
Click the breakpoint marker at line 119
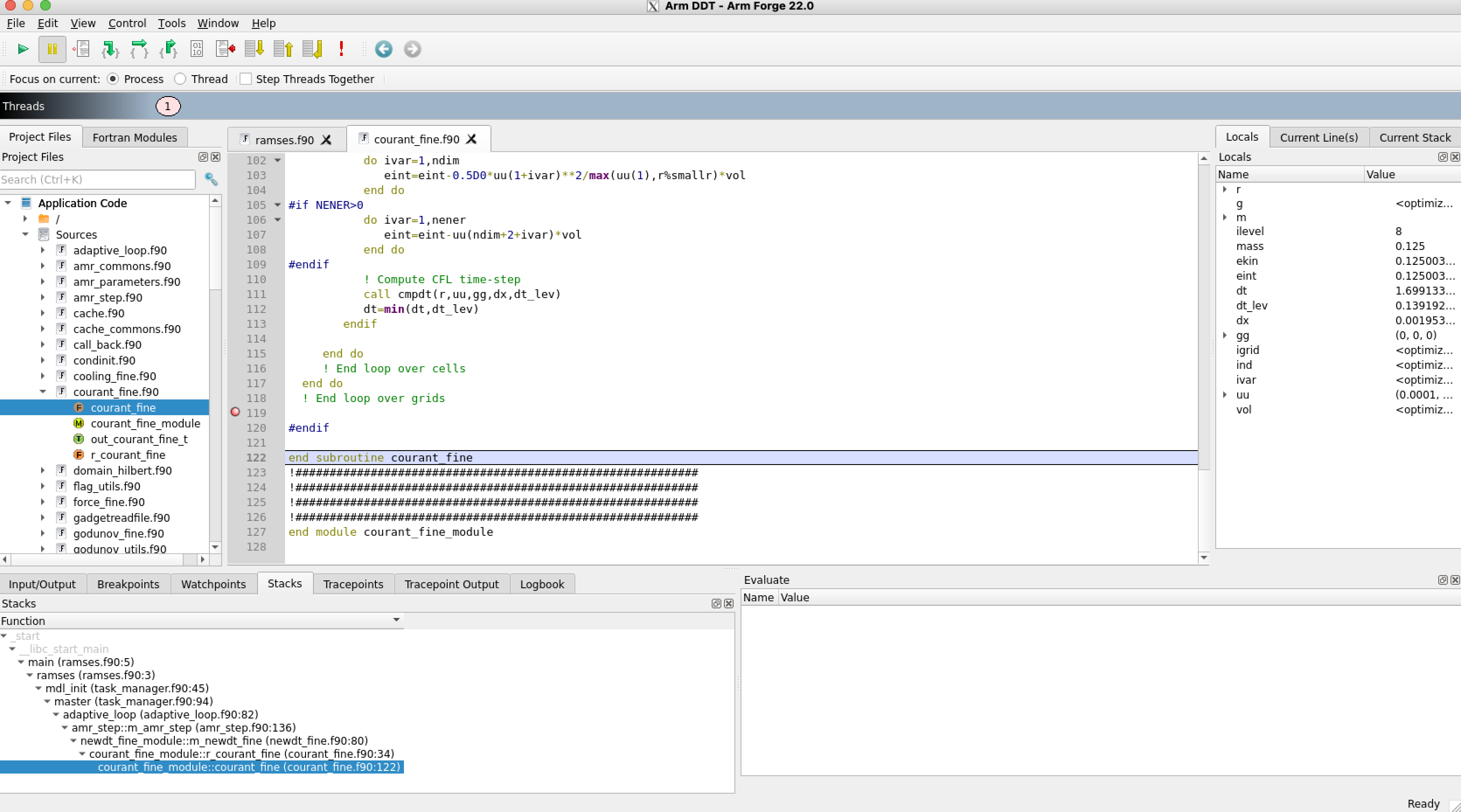coord(235,412)
